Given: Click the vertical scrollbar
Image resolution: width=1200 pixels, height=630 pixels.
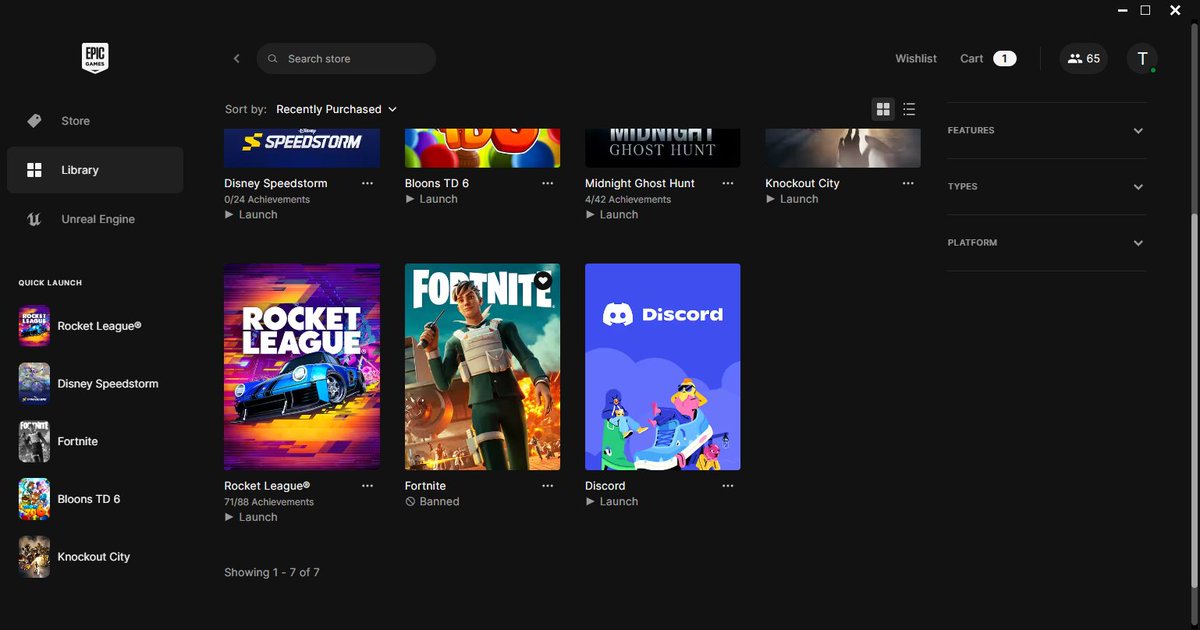Looking at the screenshot, I should coord(1194,400).
